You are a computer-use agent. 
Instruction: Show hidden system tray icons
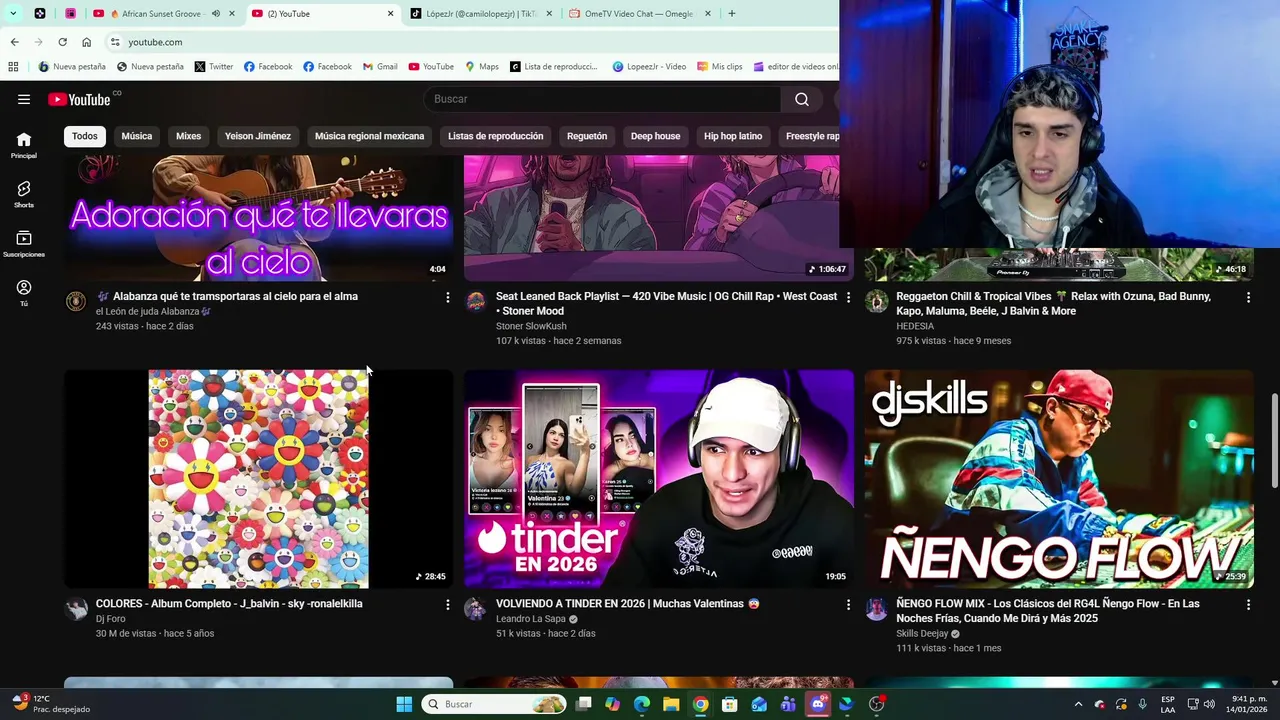1078,704
